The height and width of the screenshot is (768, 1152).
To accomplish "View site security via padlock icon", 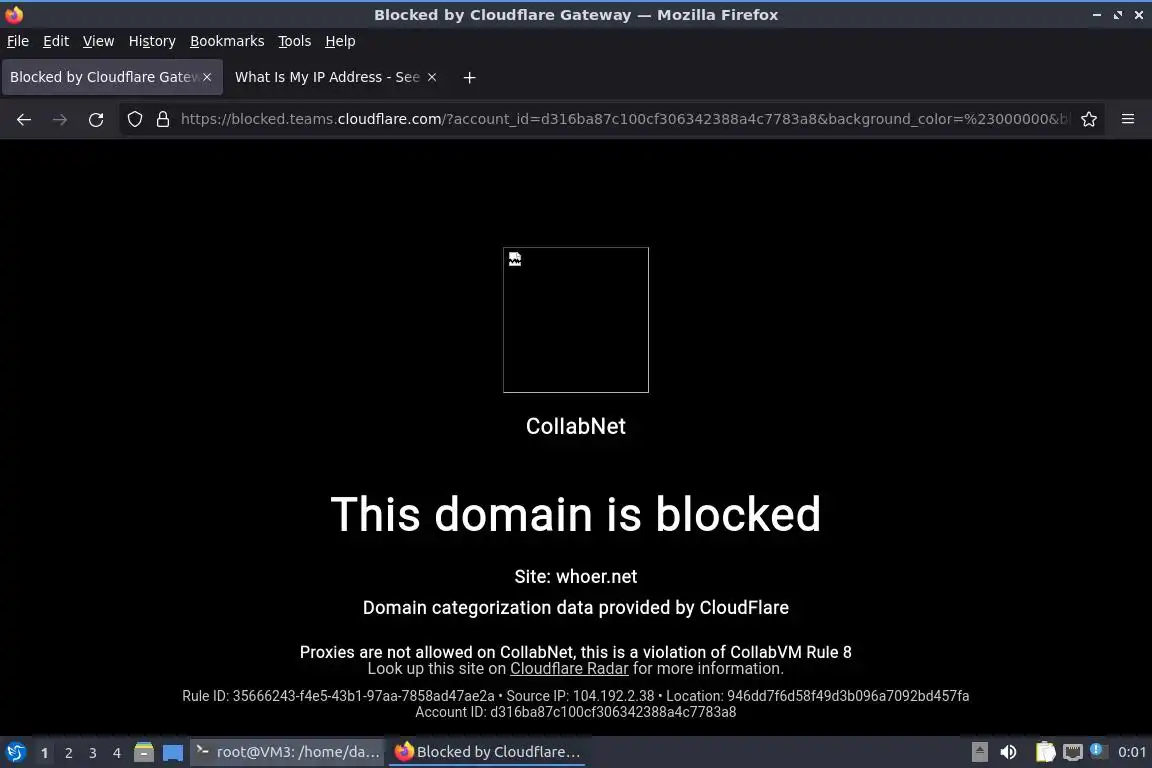I will [163, 119].
